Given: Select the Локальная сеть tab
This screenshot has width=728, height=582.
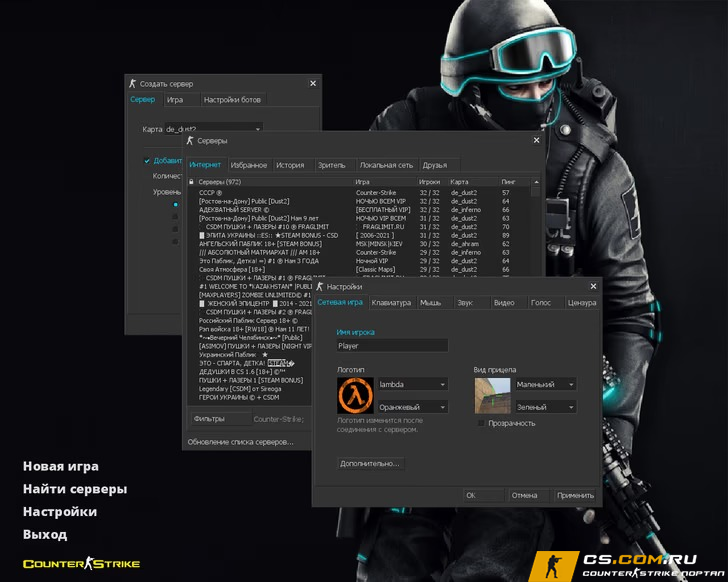Looking at the screenshot, I should (386, 165).
